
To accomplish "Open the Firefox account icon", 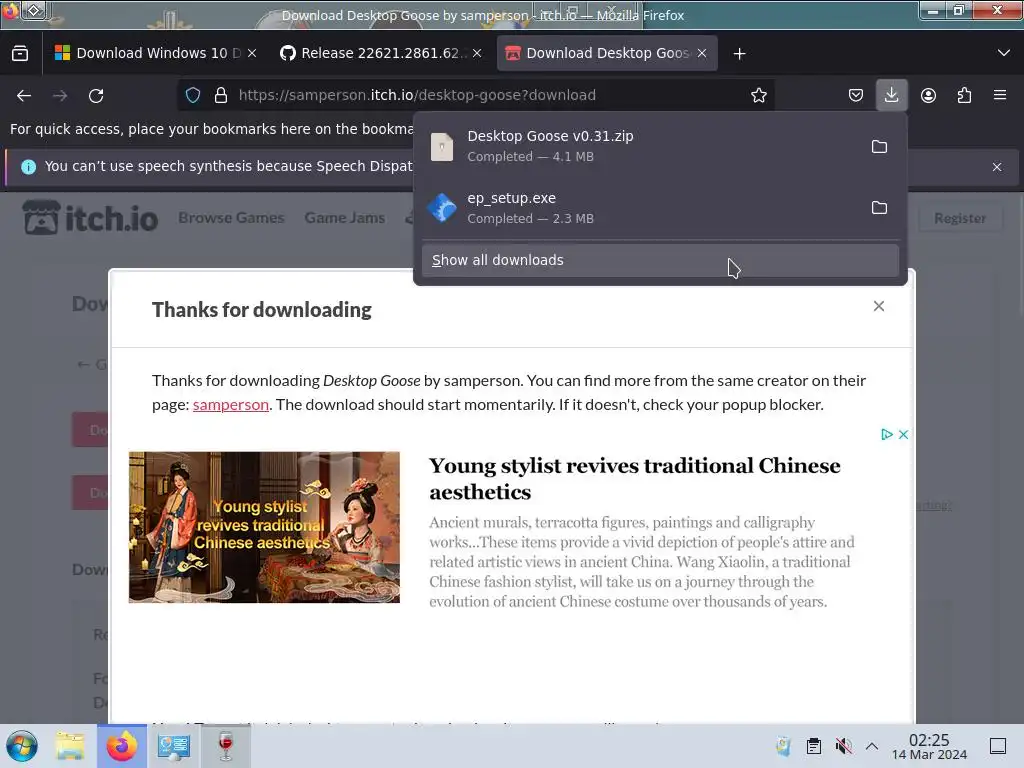I will 928,95.
